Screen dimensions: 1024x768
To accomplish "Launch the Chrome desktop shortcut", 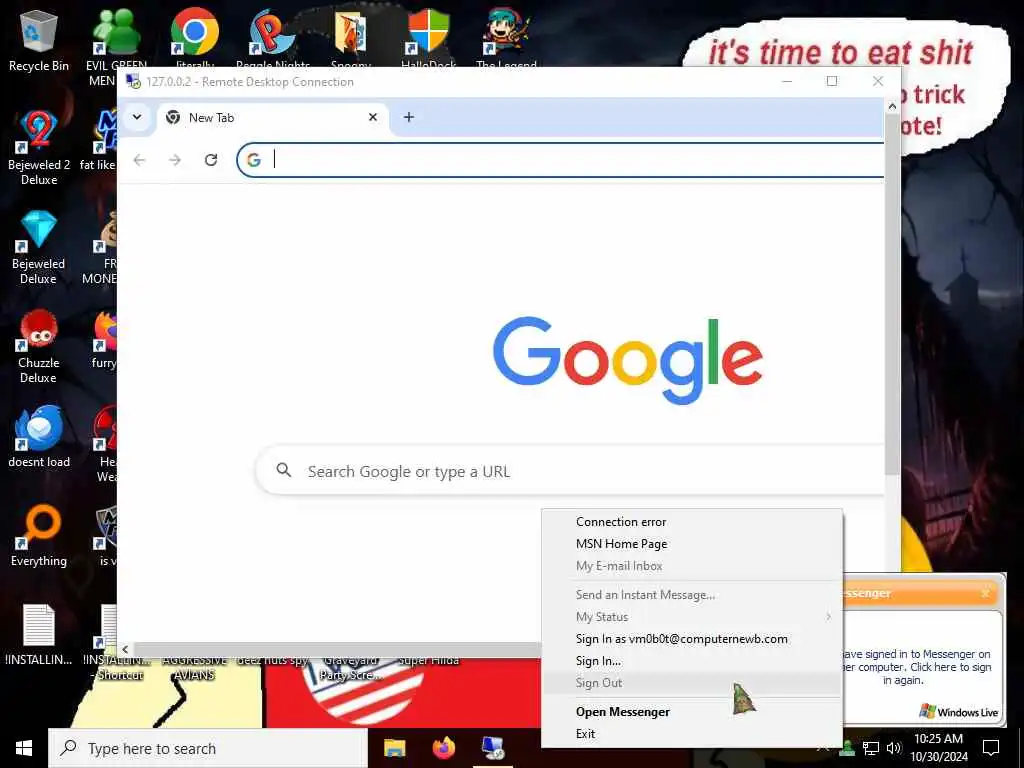I will pos(195,38).
